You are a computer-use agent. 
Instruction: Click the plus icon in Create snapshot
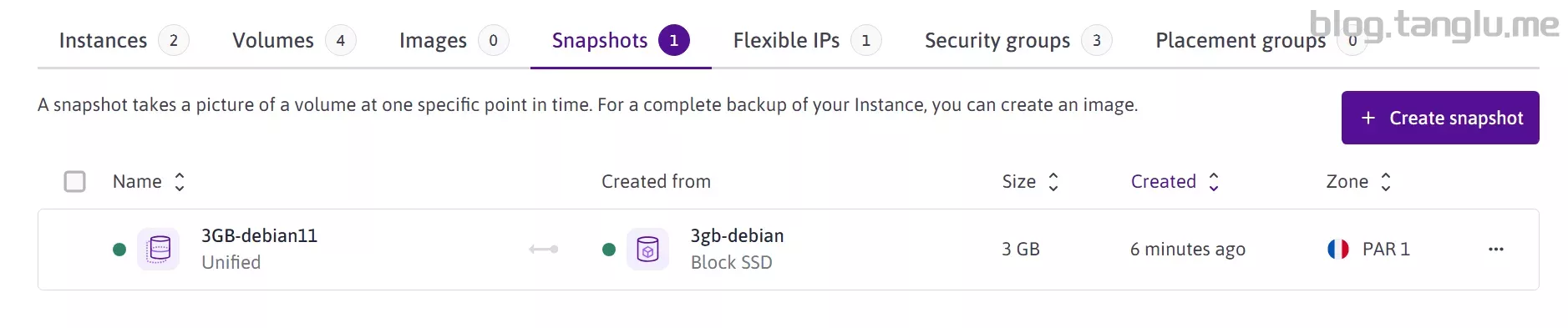[x=1368, y=118]
